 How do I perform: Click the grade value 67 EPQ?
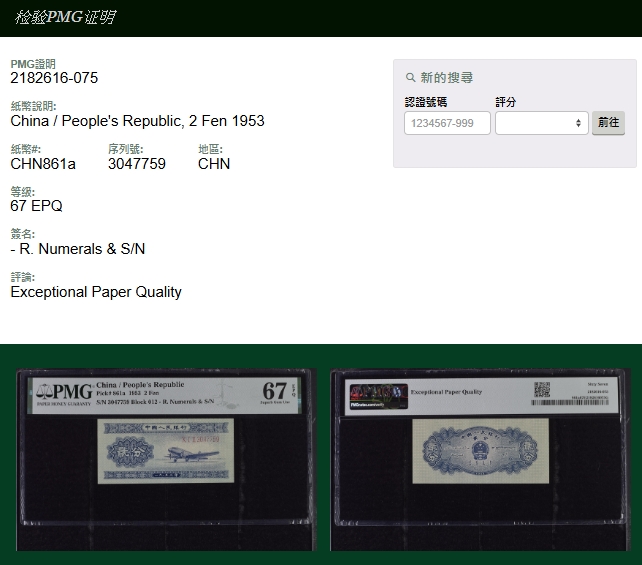[36, 206]
